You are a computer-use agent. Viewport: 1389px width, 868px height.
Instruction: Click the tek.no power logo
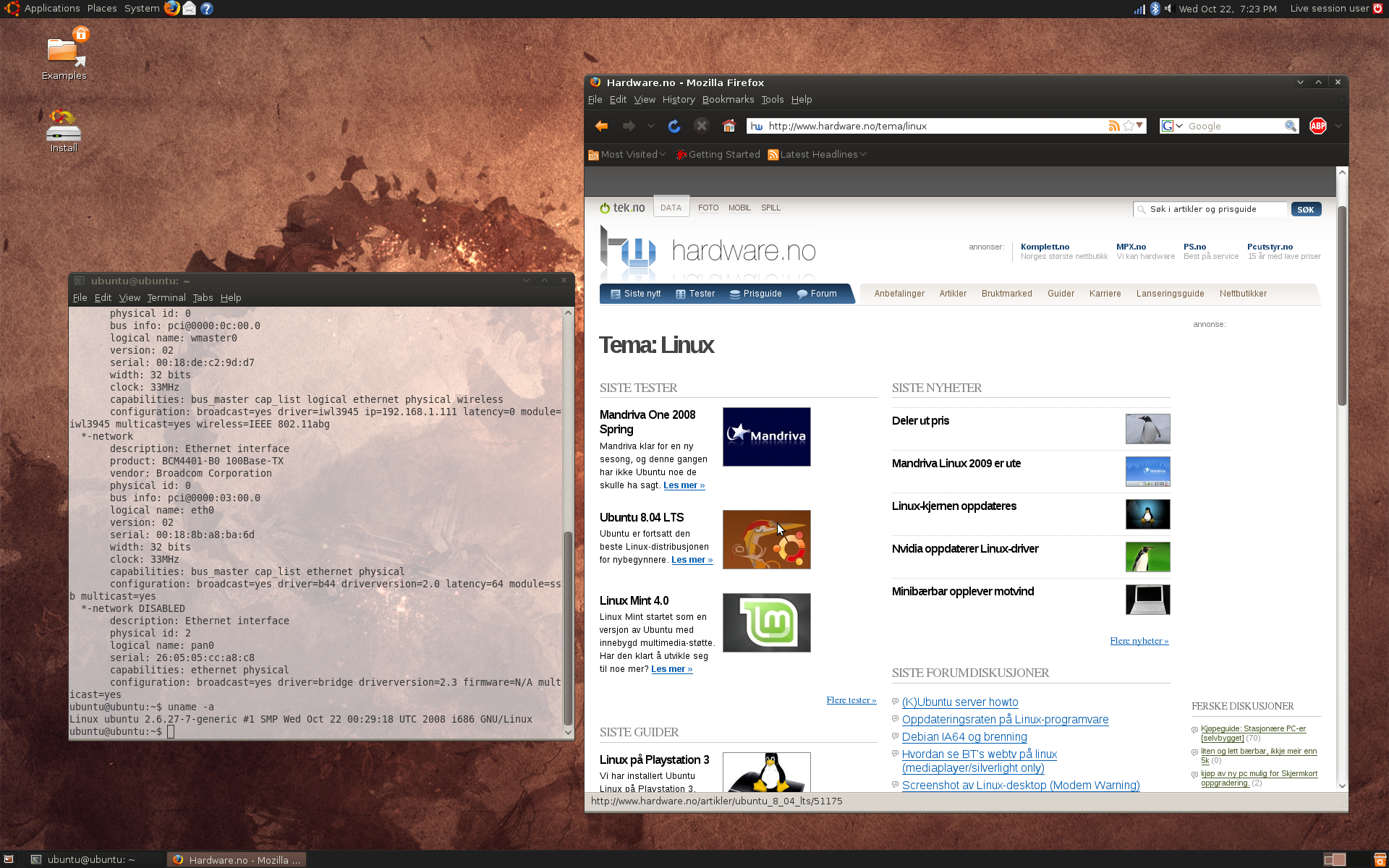point(622,208)
